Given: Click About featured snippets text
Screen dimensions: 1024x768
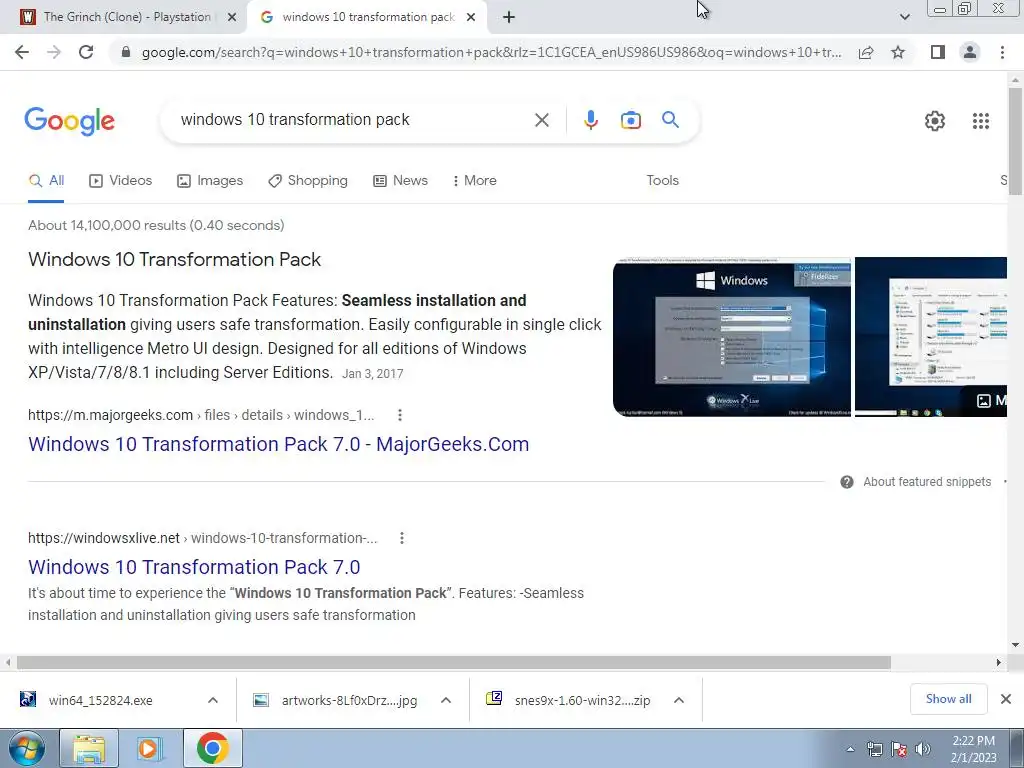Looking at the screenshot, I should [x=927, y=482].
